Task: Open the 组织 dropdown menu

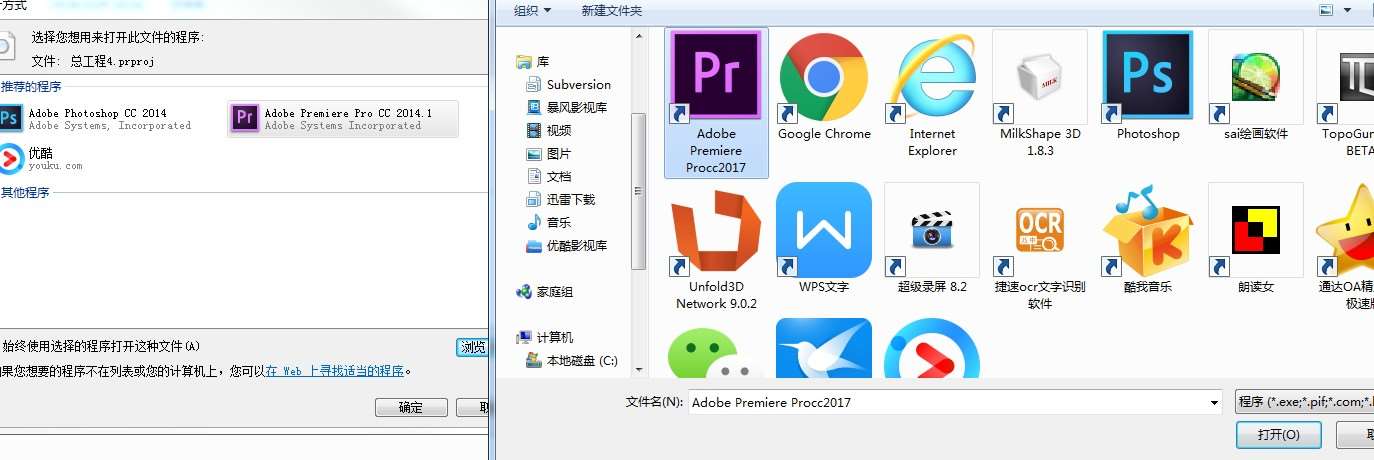Action: pos(532,11)
